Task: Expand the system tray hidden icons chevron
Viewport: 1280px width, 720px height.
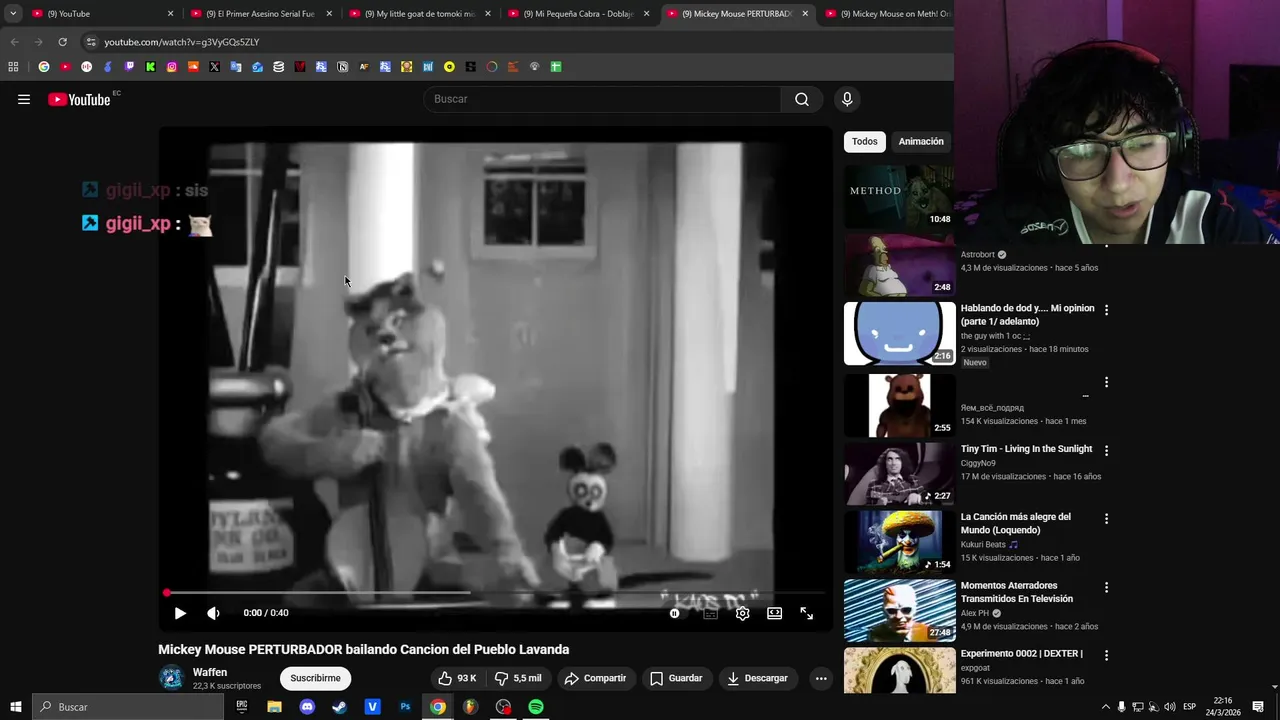Action: coord(1105,707)
